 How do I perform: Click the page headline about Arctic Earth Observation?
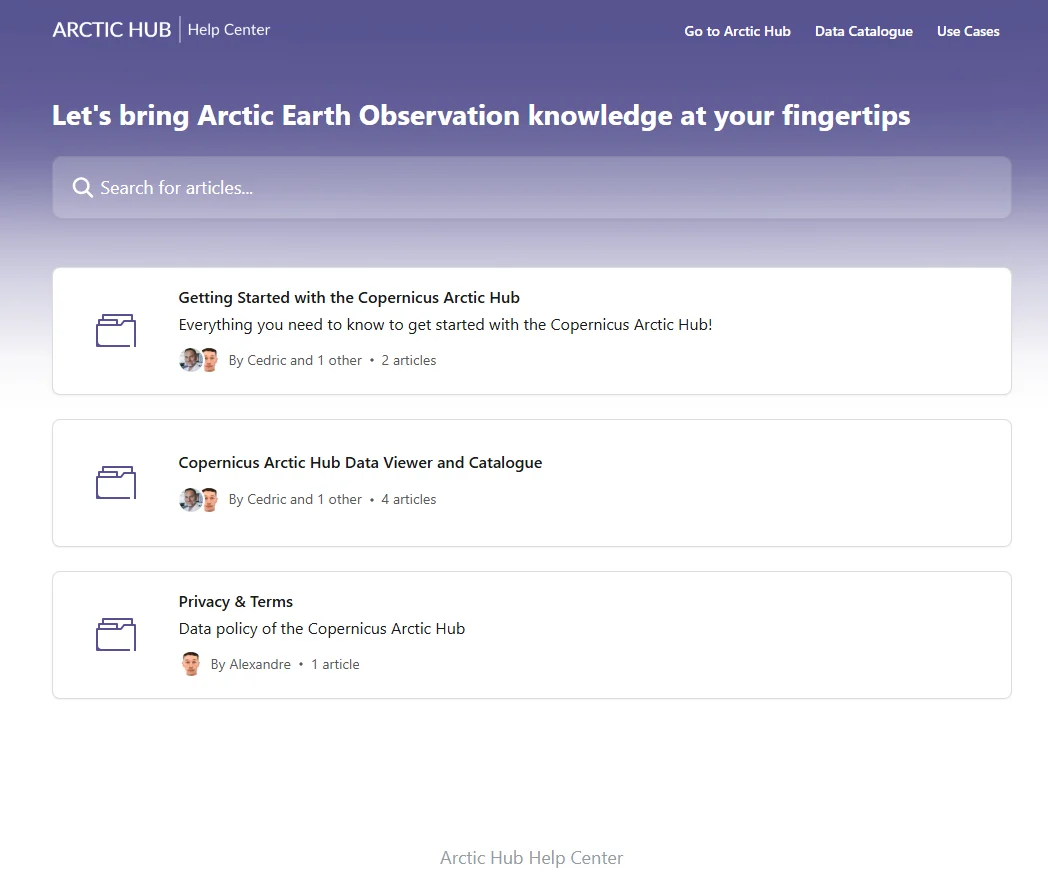pyautogui.click(x=481, y=116)
